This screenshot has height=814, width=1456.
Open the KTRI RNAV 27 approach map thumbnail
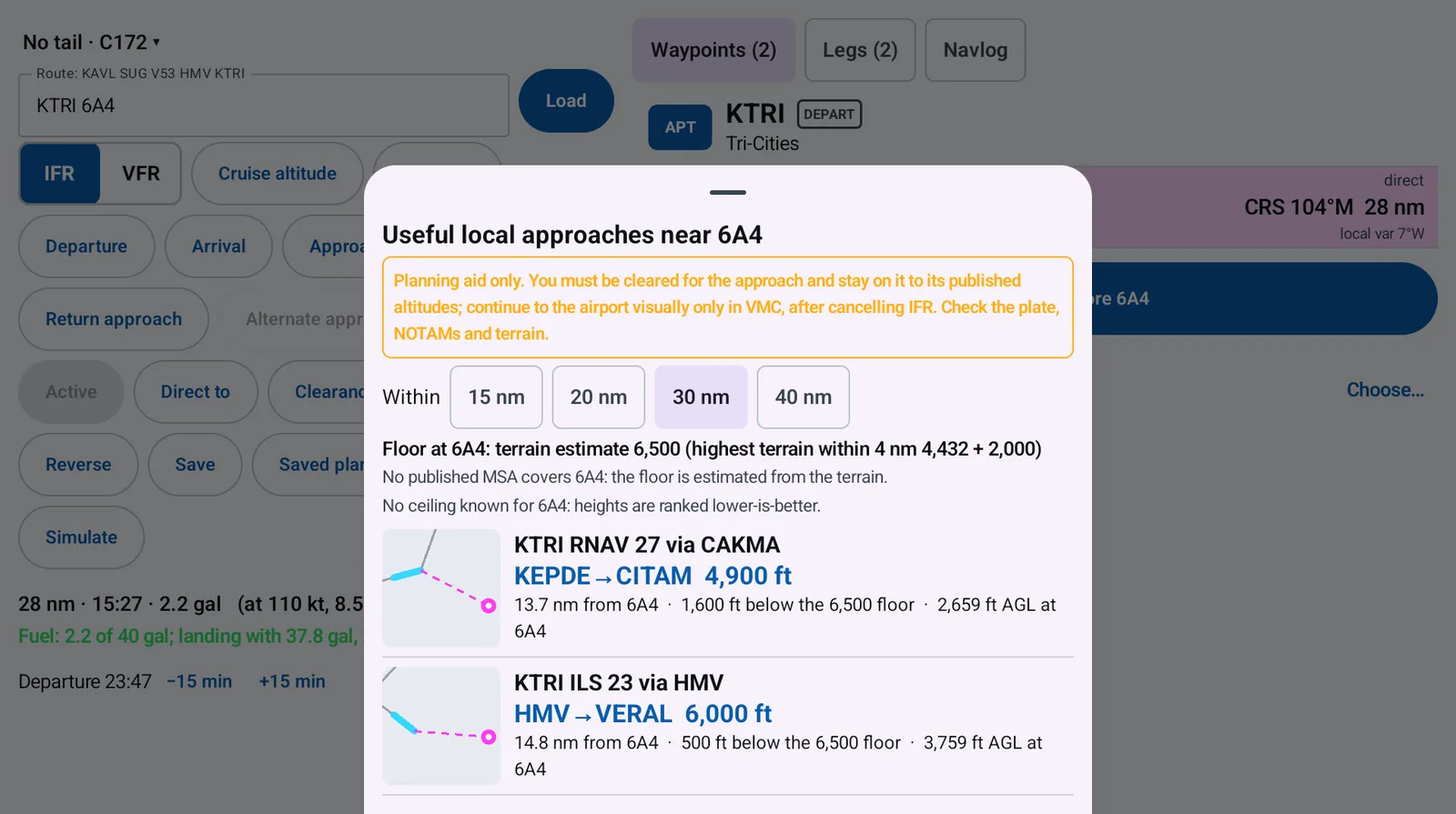coord(441,588)
